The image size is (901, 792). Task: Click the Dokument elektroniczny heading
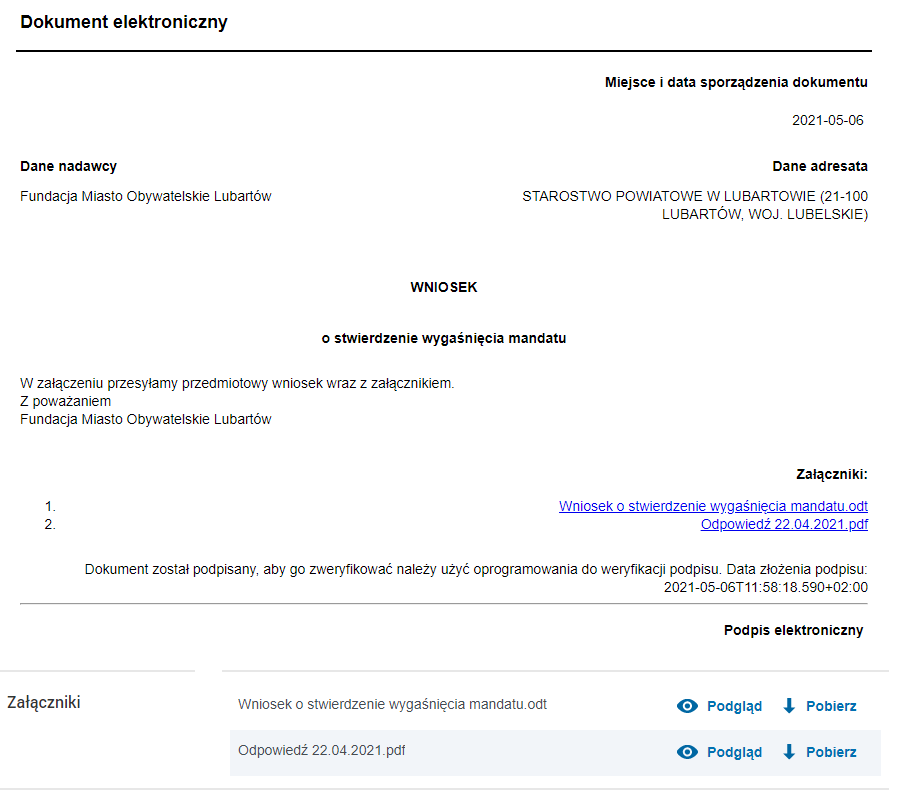tap(124, 22)
